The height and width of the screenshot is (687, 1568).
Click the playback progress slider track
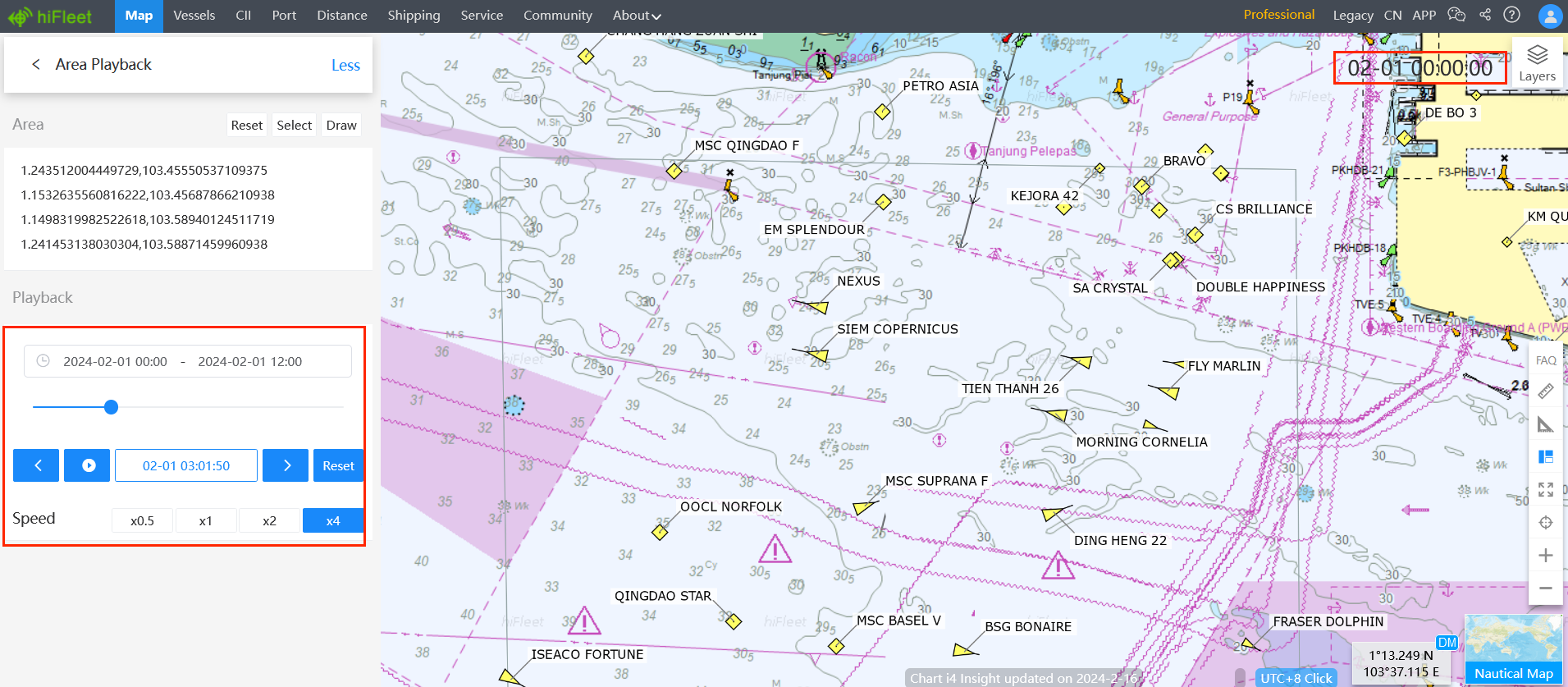tap(188, 407)
